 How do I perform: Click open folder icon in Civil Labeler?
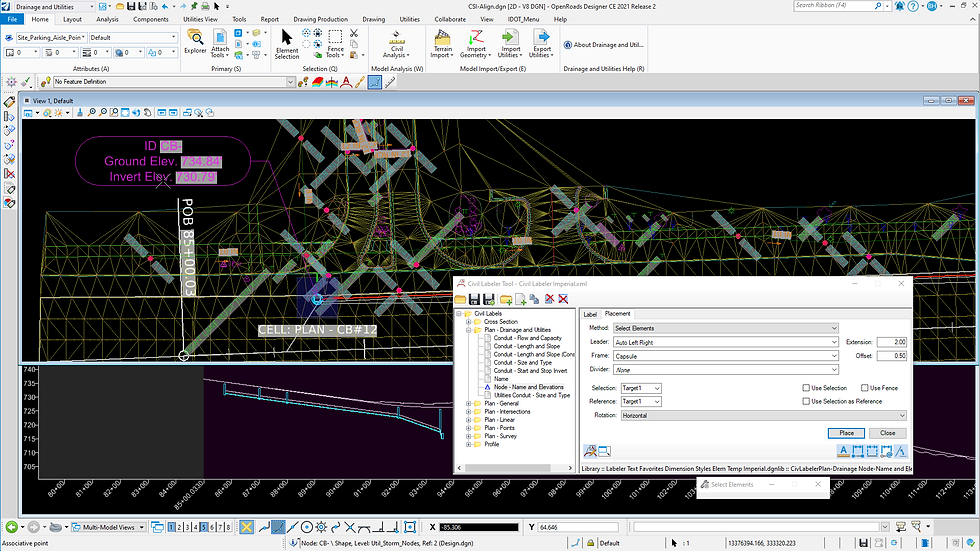(x=460, y=299)
